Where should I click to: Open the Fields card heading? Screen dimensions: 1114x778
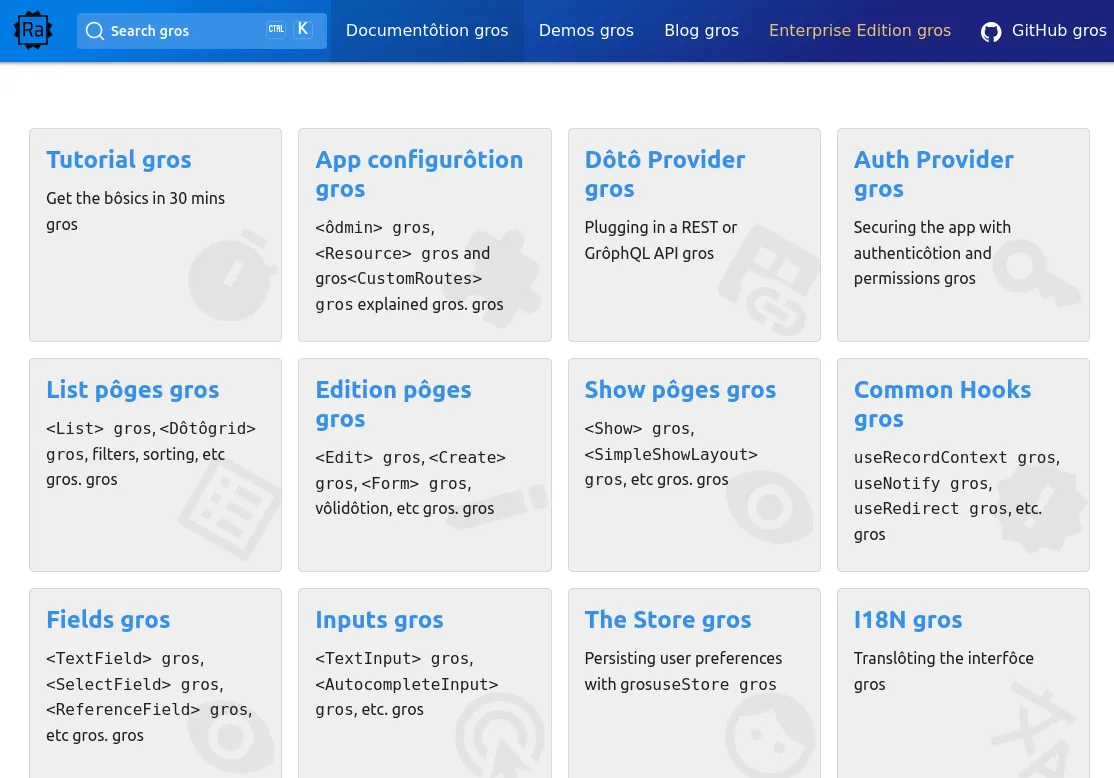pyautogui.click(x=108, y=620)
